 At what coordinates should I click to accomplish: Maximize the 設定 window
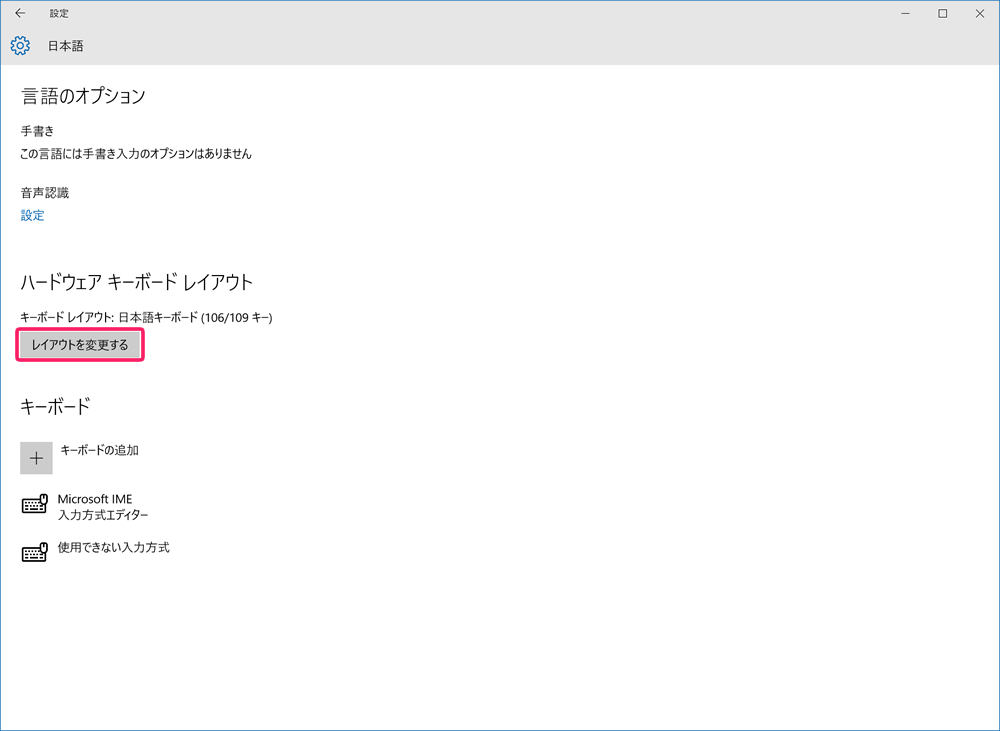(x=943, y=13)
